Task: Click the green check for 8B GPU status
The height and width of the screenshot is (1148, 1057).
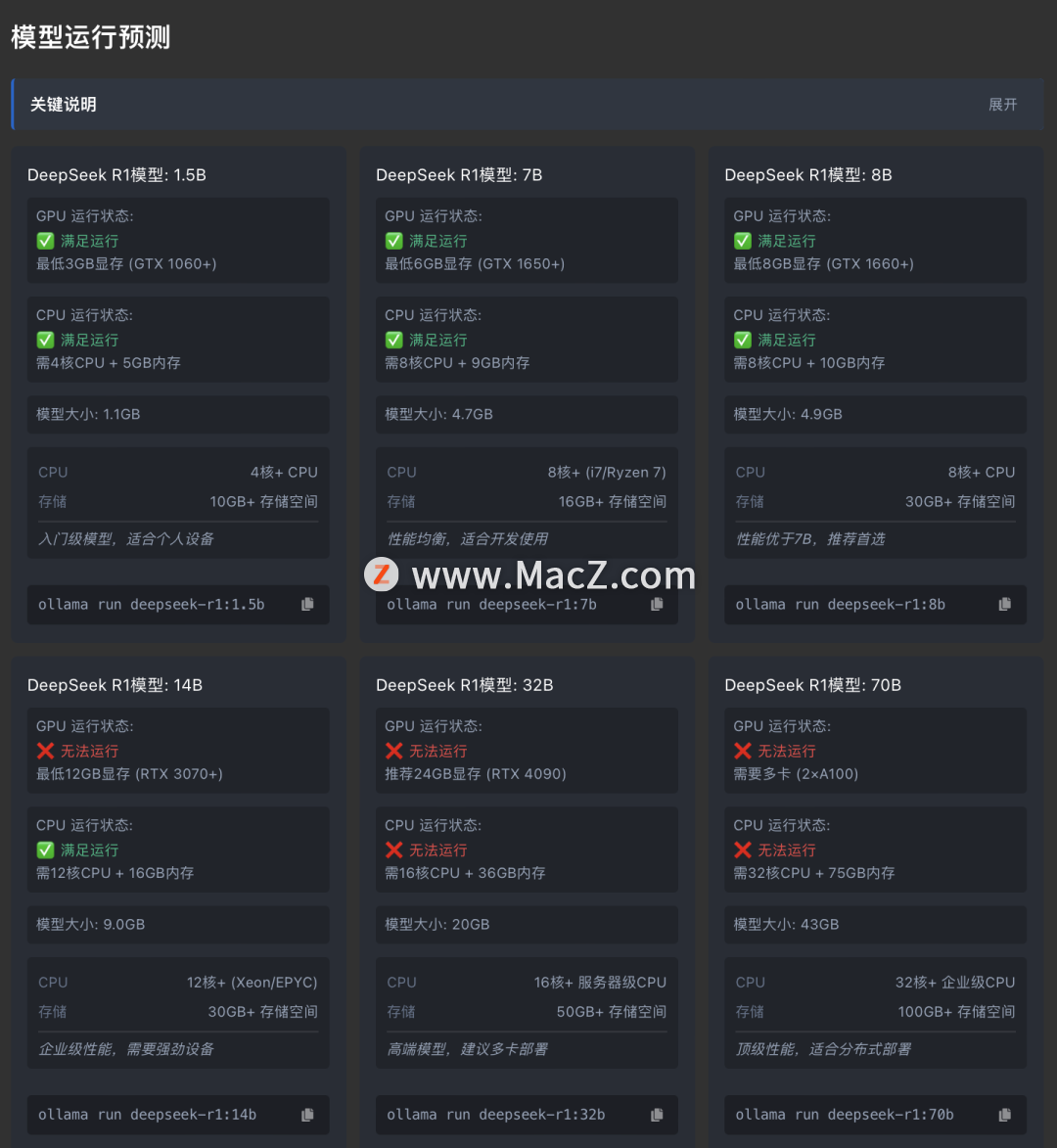Action: click(x=742, y=241)
